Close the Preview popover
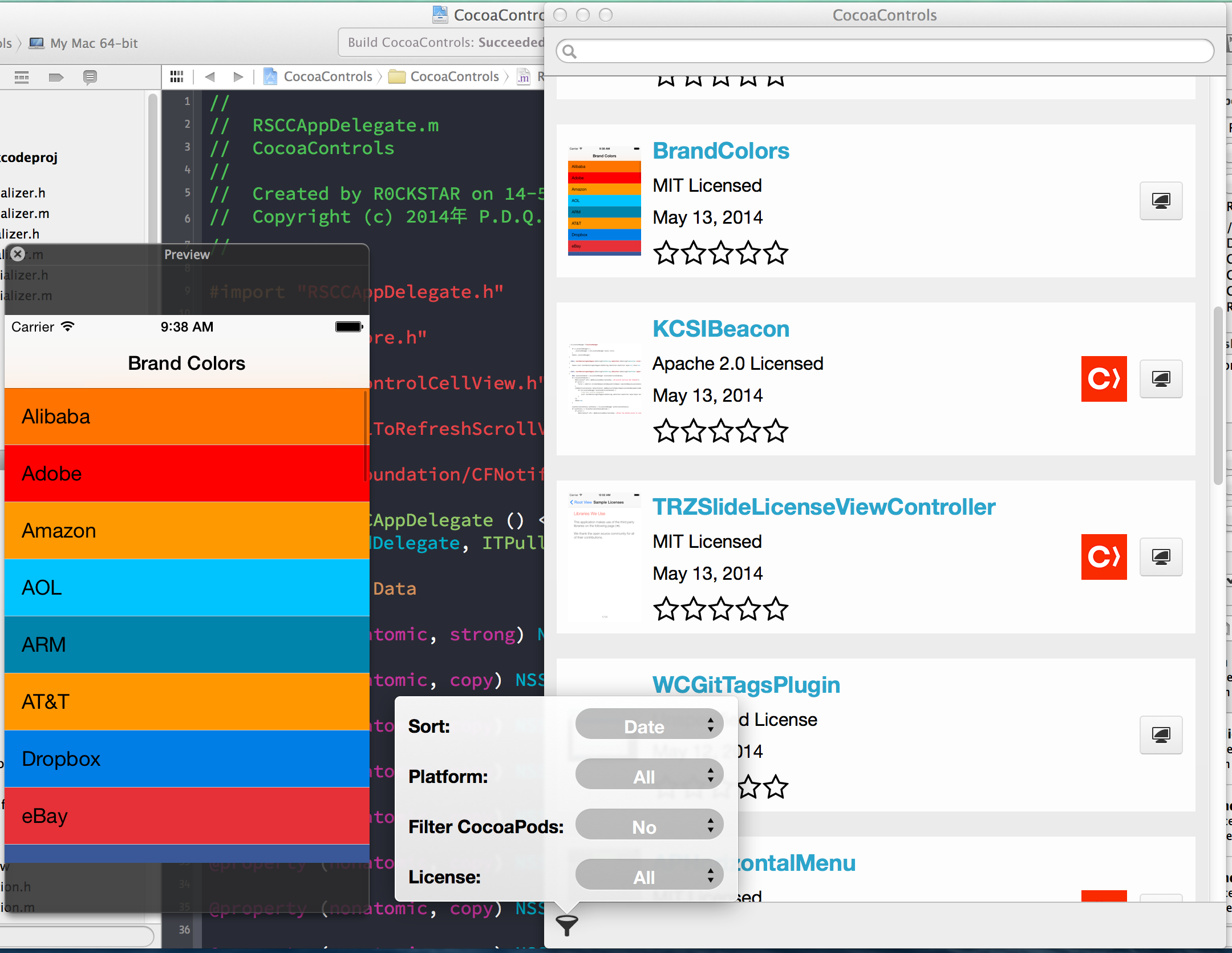The width and height of the screenshot is (1232, 953). coord(18,254)
